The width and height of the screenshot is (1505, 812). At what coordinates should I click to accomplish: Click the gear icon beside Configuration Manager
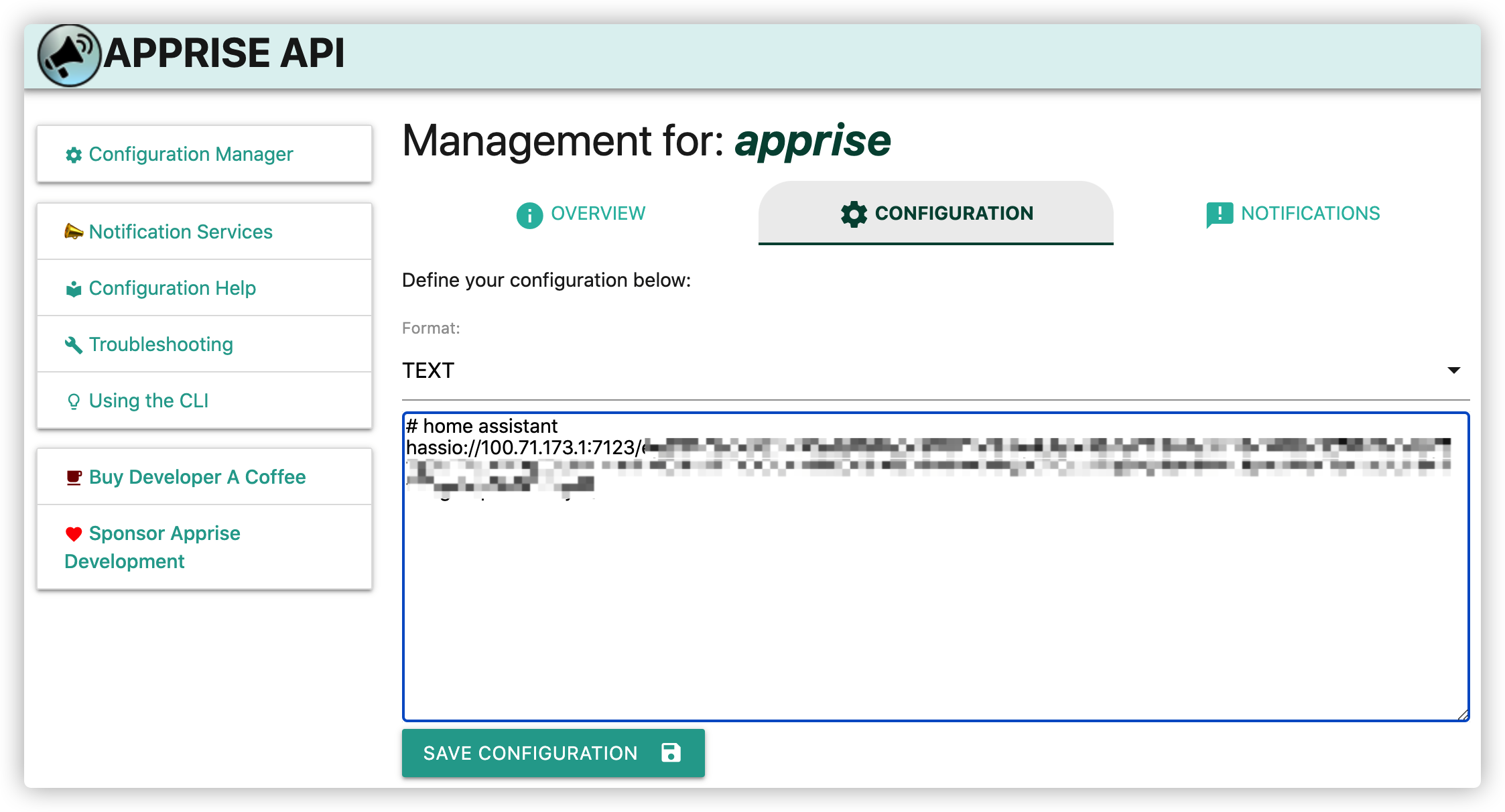tap(74, 155)
